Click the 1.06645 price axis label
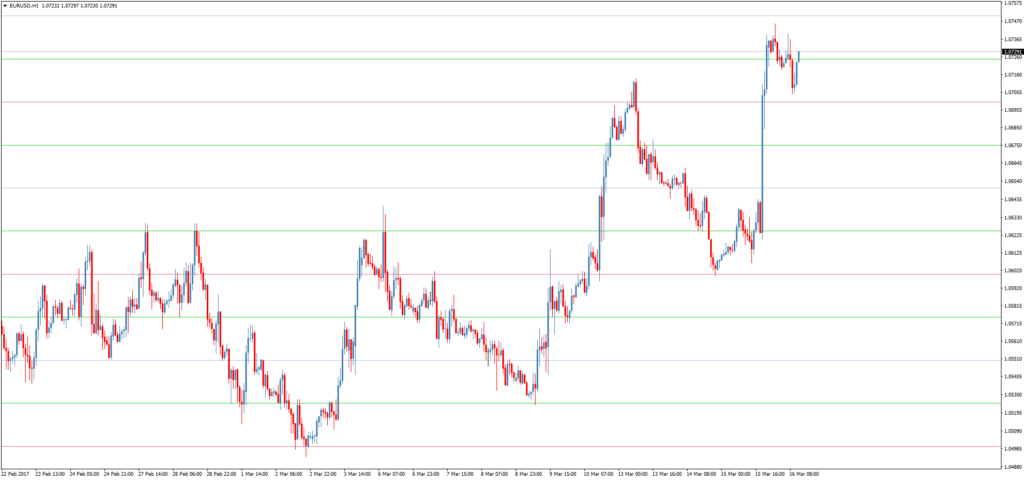Screen dimensions: 1024x480 coord(1013,163)
